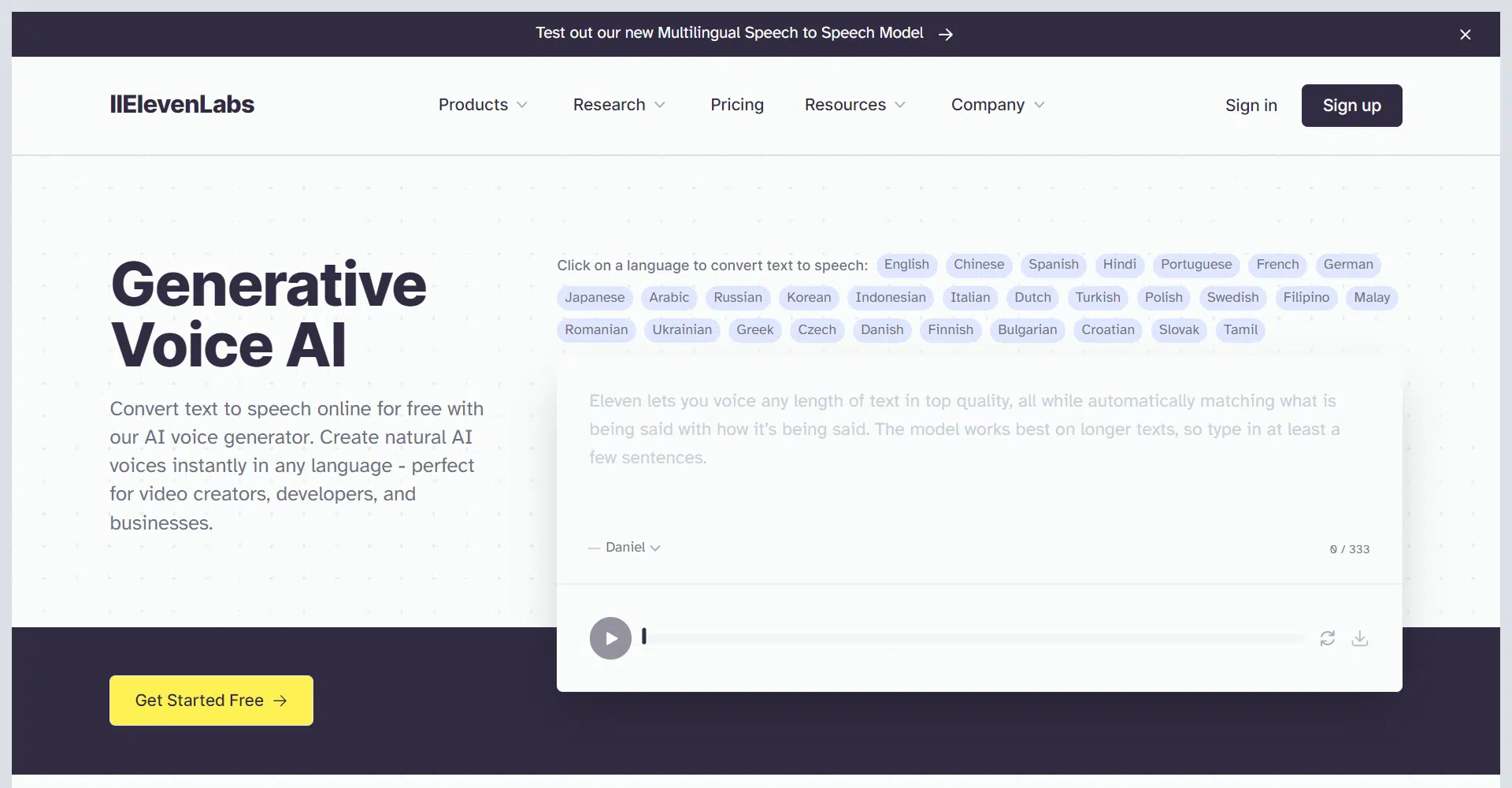Select the Japanese language chip

click(595, 298)
